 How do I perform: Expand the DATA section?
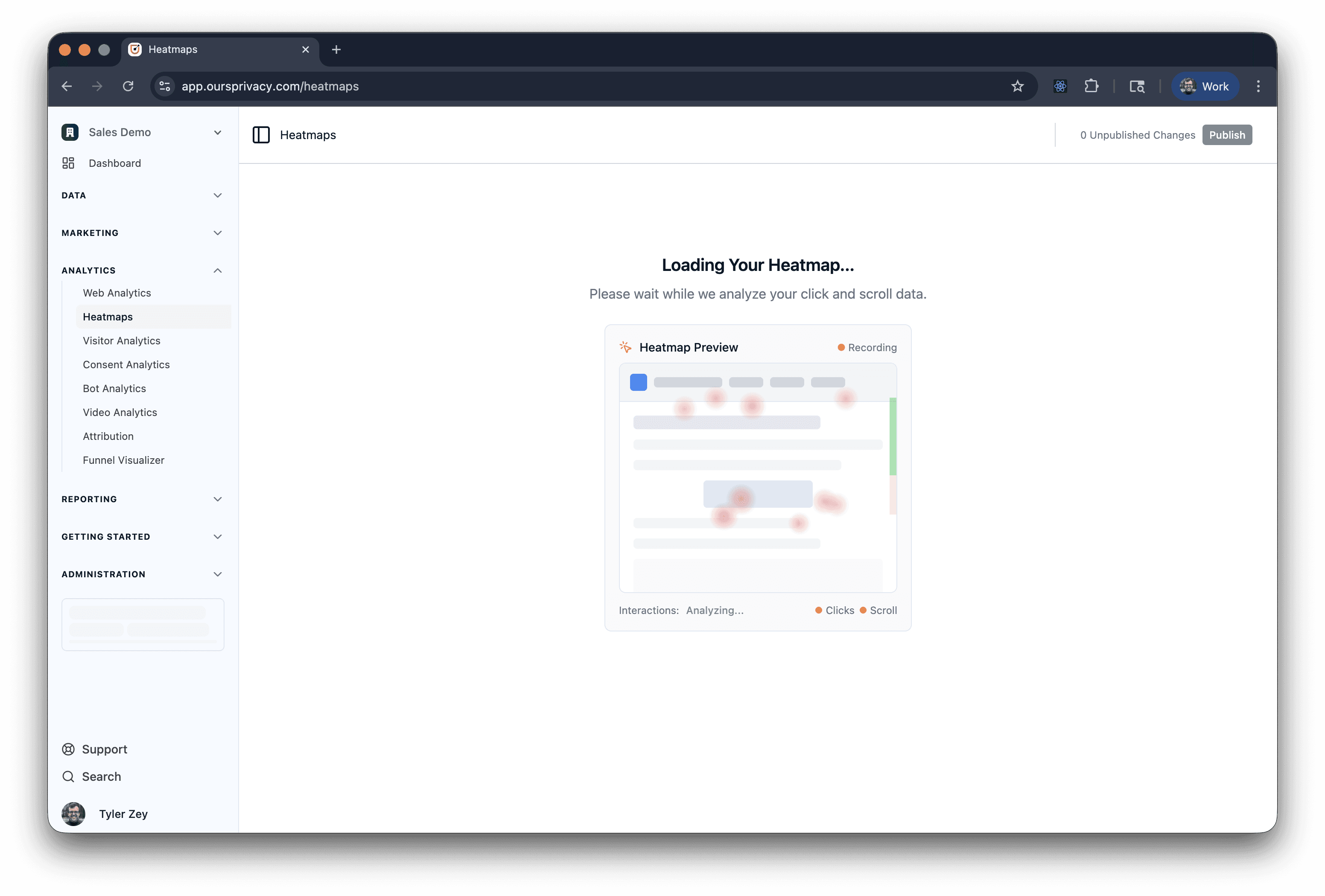(217, 195)
